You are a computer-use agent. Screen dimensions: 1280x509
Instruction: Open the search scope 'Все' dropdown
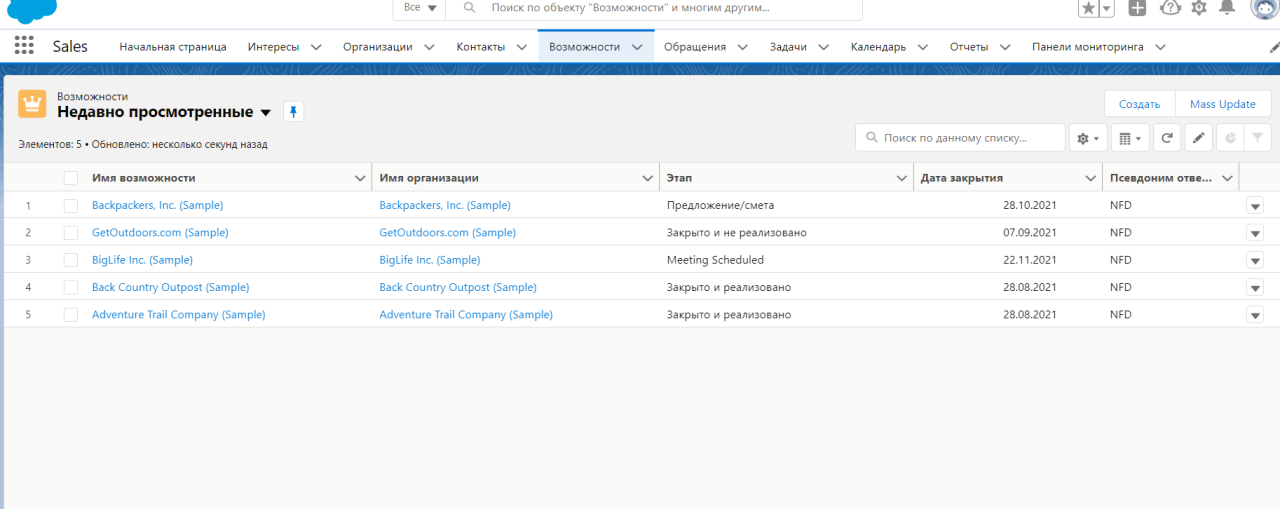[x=419, y=8]
